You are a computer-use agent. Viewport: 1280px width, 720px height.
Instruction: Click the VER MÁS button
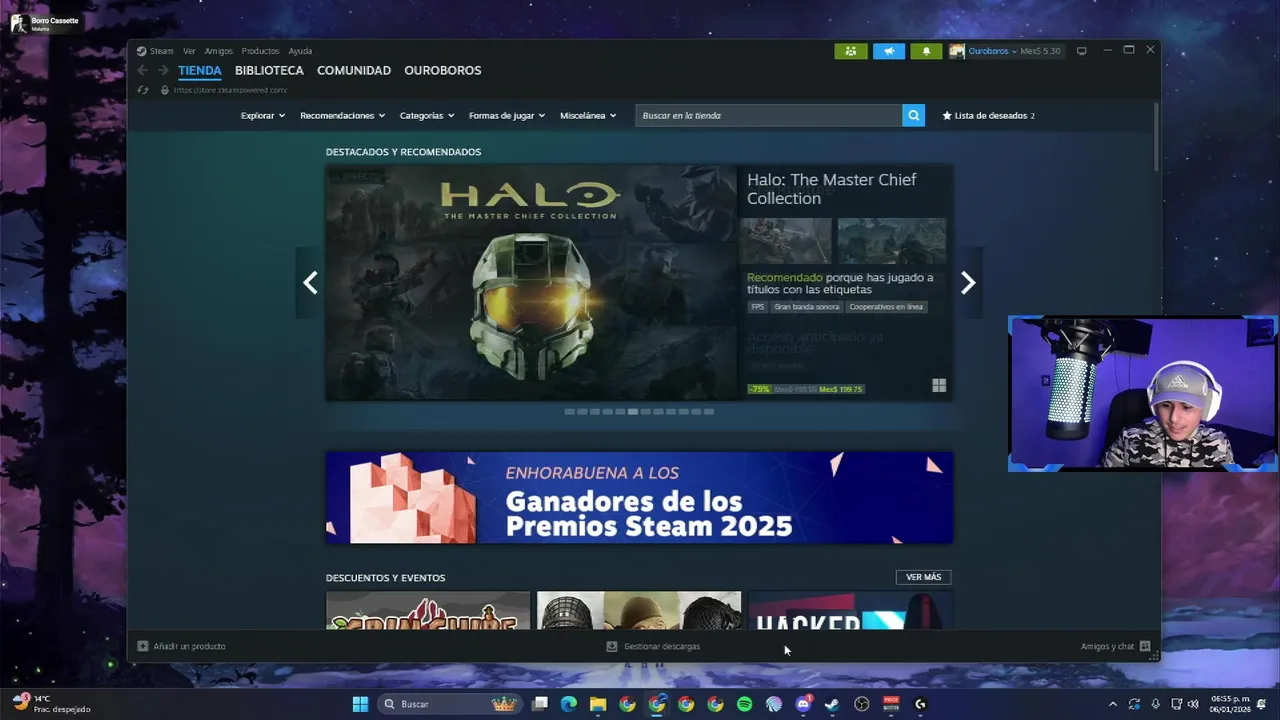[x=923, y=577]
